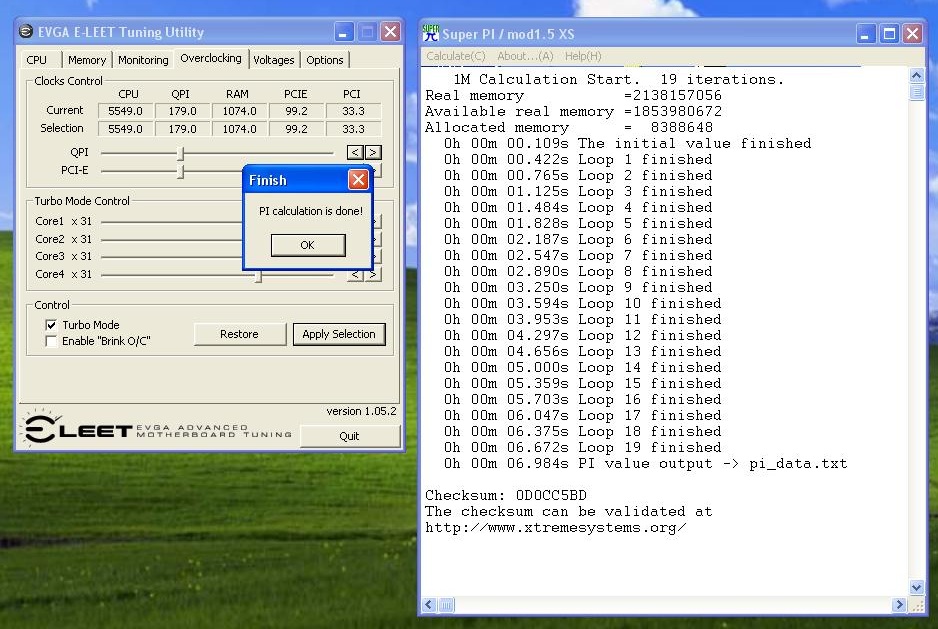Decrease QPI with left arrow button

tap(355, 153)
